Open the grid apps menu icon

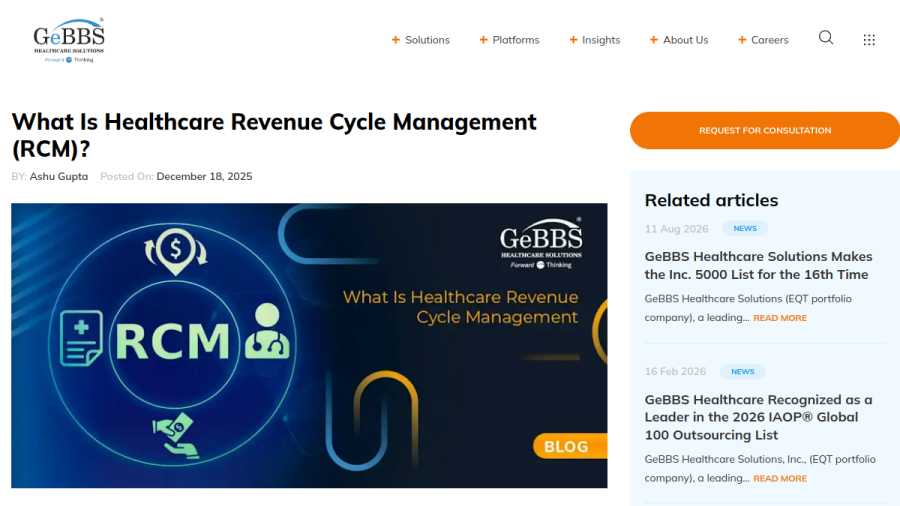(869, 40)
